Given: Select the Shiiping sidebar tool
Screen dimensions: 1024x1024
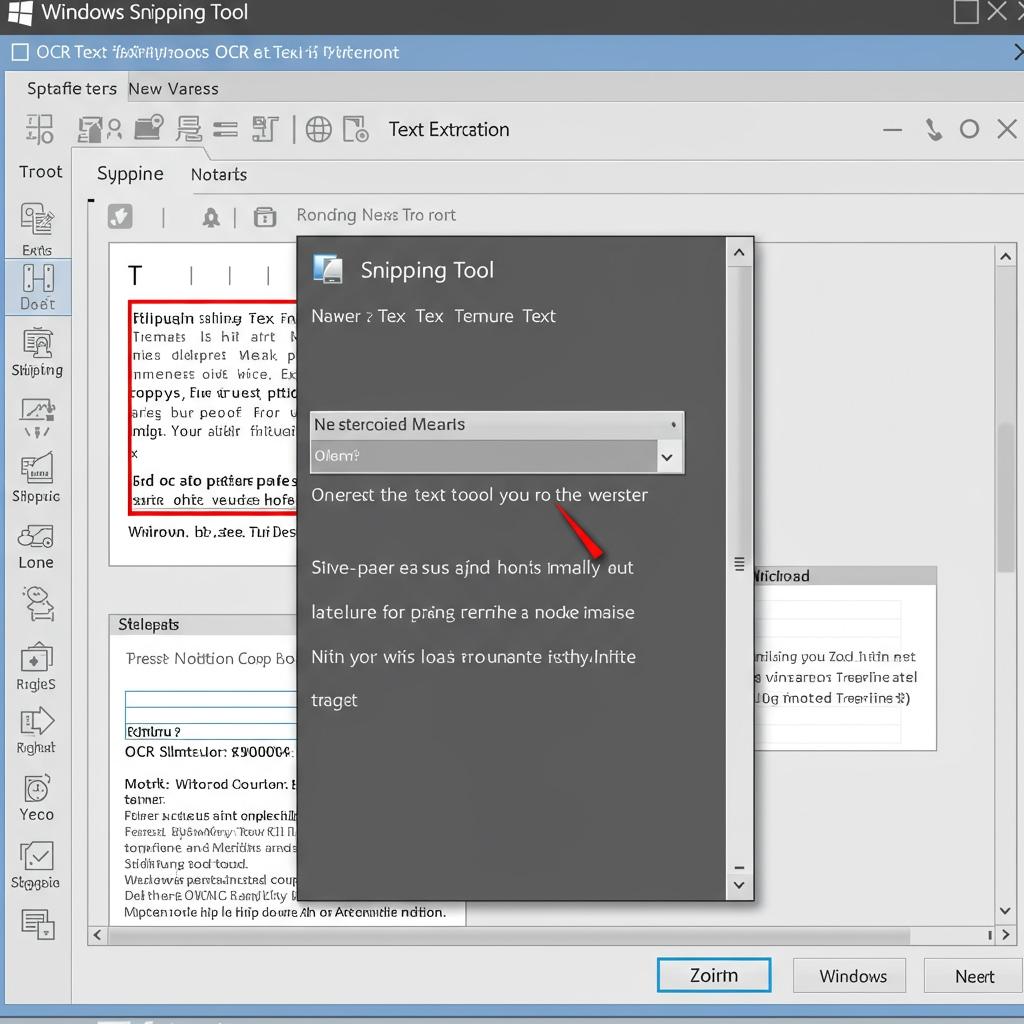Looking at the screenshot, I should pos(37,353).
